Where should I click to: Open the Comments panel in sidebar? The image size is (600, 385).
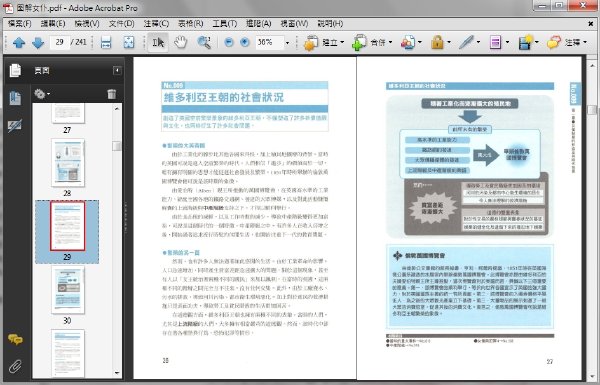15,339
